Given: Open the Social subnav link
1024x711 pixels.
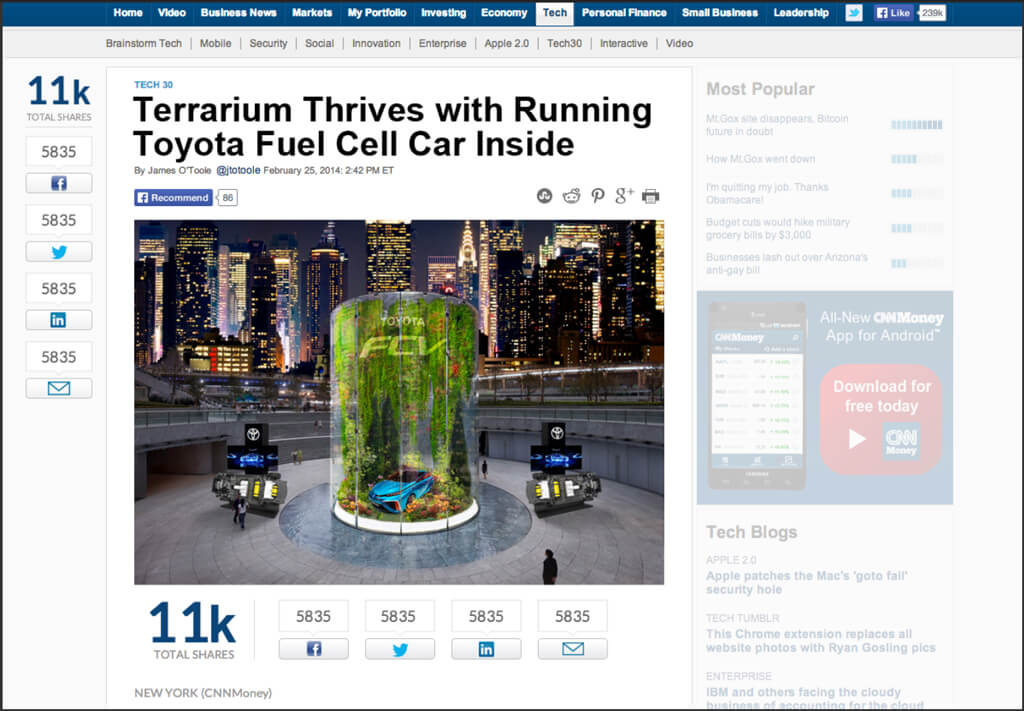Looking at the screenshot, I should click(x=319, y=43).
